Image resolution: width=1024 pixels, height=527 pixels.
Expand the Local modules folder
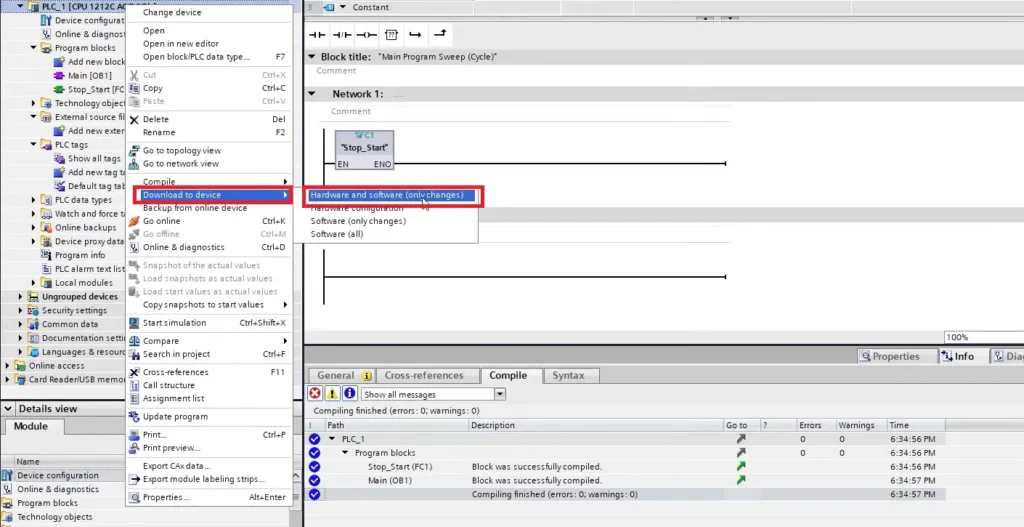[33, 283]
